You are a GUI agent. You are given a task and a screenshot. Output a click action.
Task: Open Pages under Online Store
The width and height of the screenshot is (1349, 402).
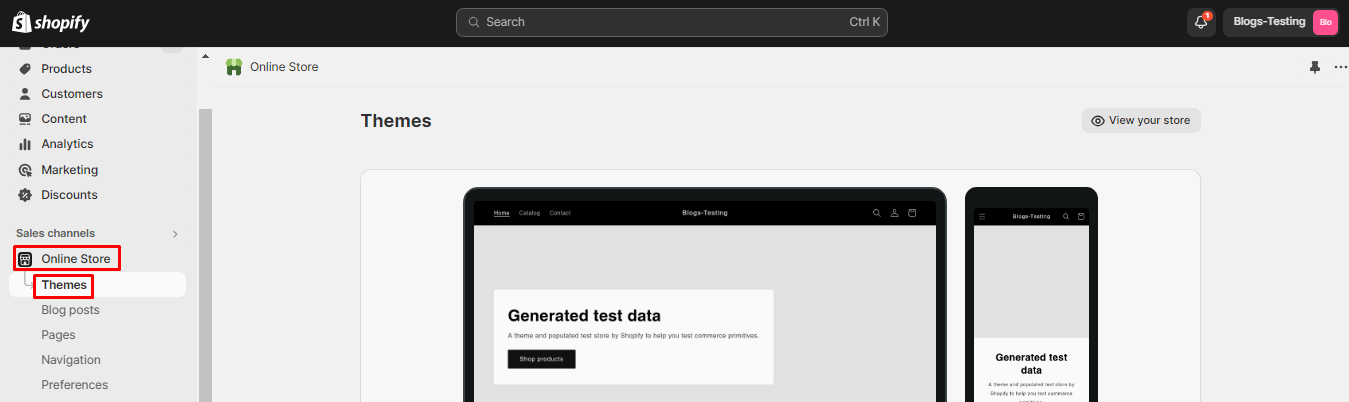point(58,335)
